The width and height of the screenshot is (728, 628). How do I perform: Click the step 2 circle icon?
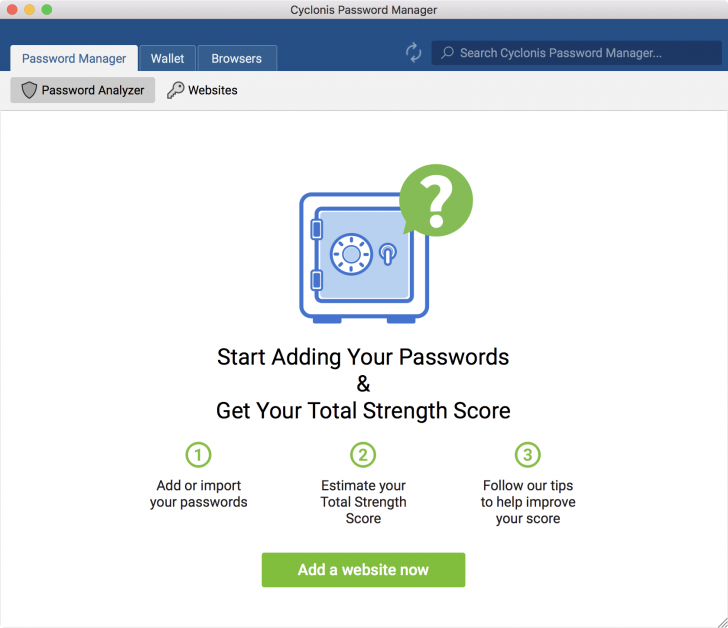click(x=363, y=454)
